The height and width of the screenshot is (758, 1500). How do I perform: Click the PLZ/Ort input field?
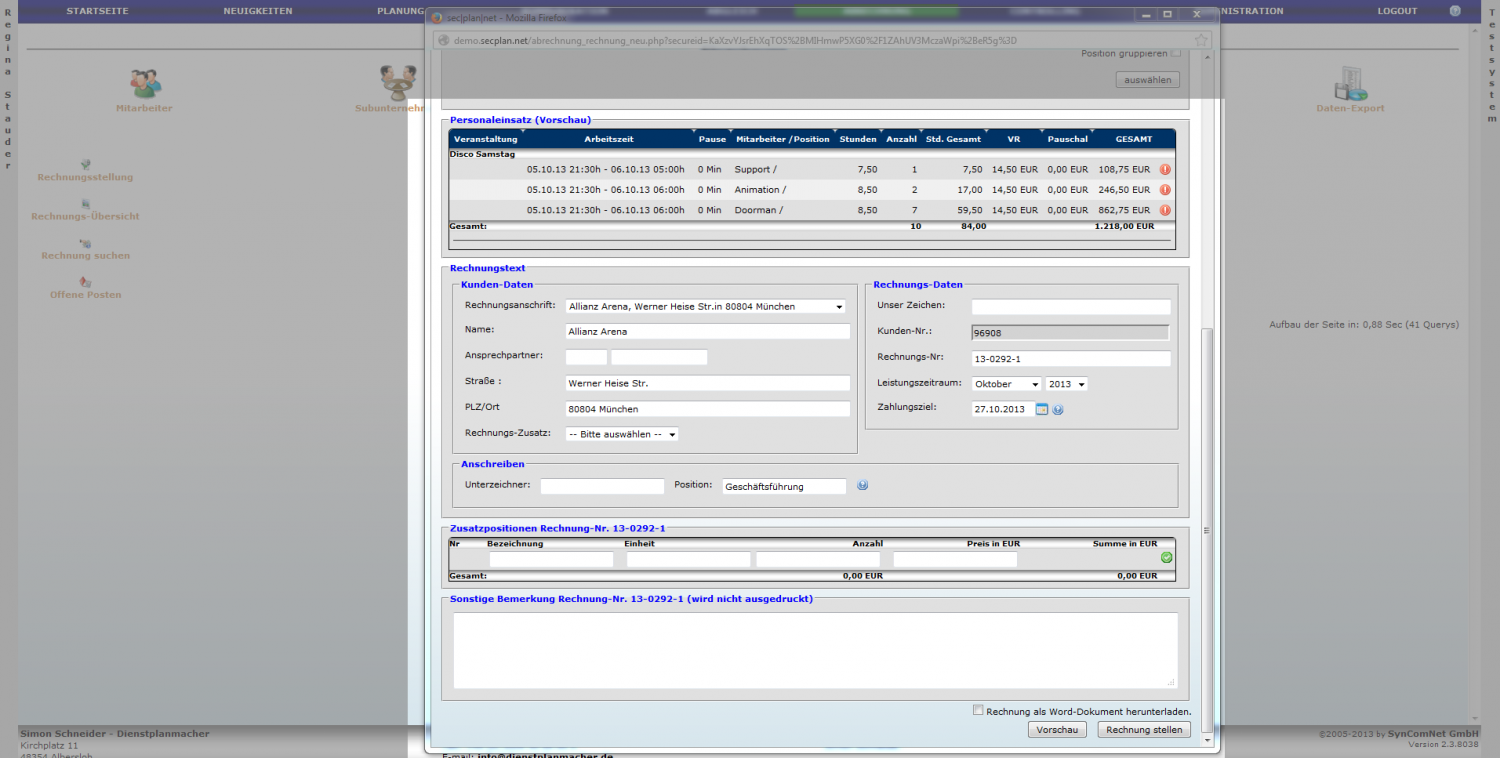(707, 409)
